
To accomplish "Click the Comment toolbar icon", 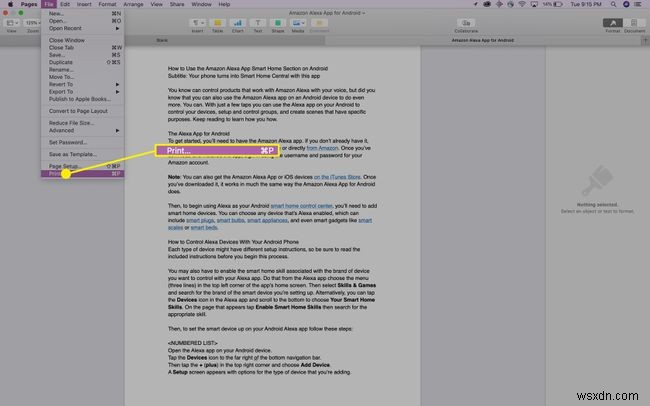I will (319, 23).
